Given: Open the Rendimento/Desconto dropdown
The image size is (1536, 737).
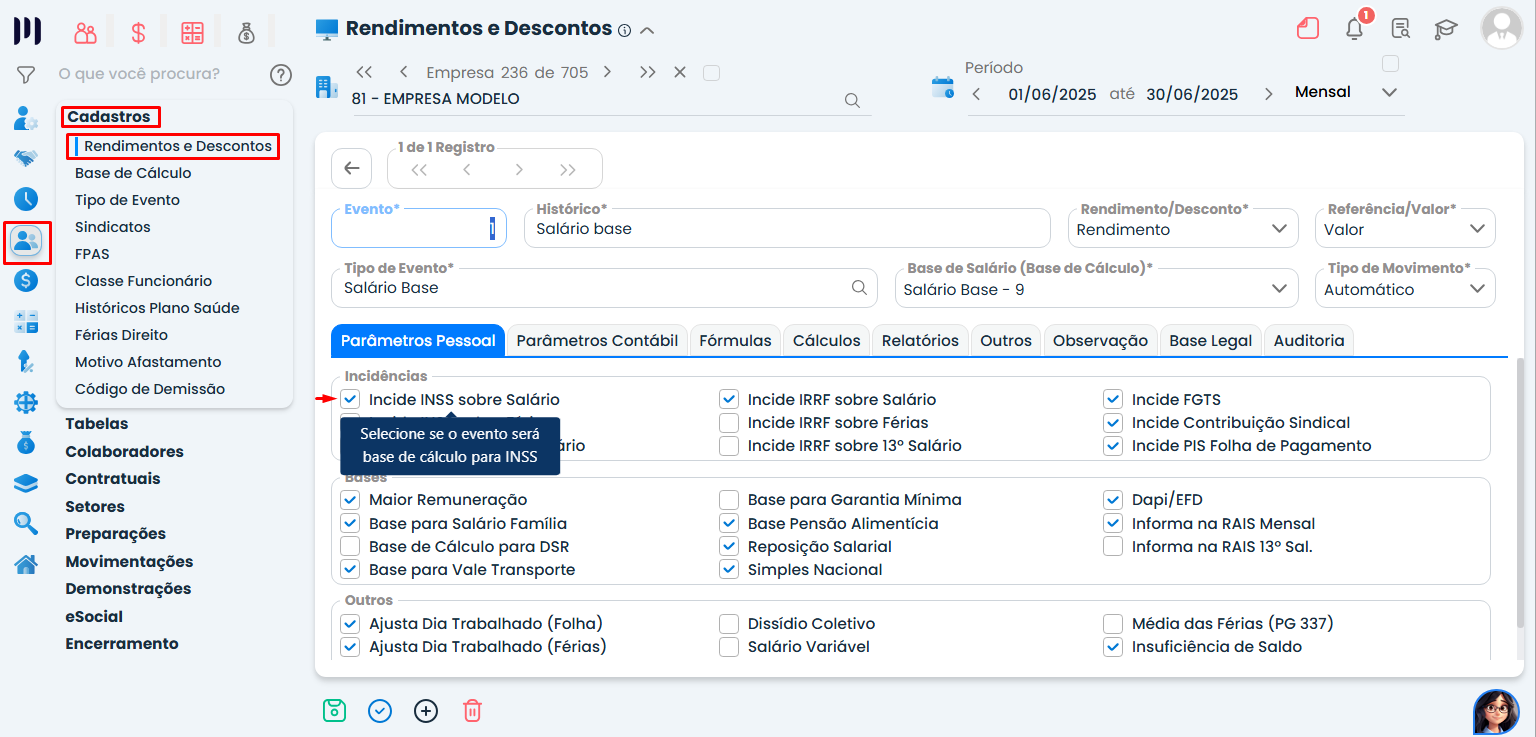Looking at the screenshot, I should [1182, 229].
